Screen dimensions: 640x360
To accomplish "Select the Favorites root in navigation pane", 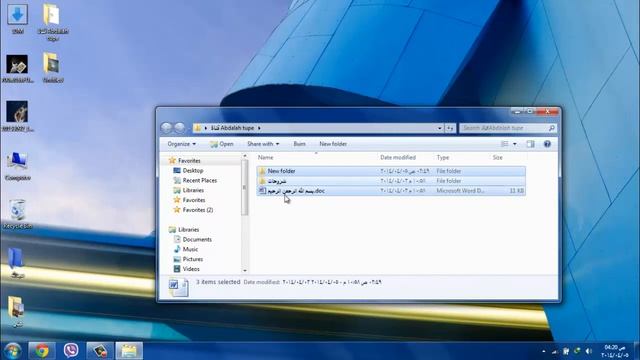I will pyautogui.click(x=184, y=161).
